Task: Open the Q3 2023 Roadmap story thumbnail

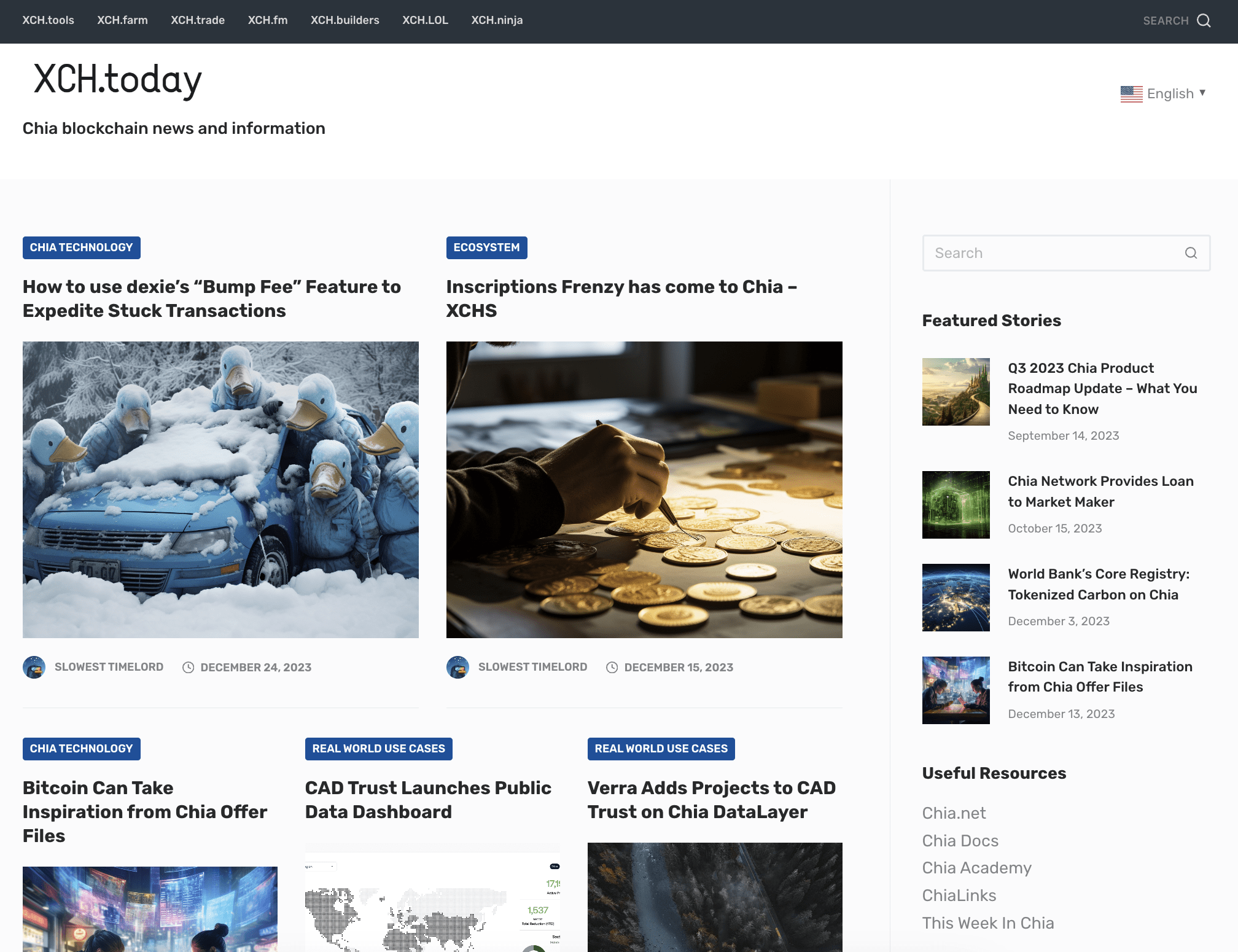Action: (x=956, y=392)
